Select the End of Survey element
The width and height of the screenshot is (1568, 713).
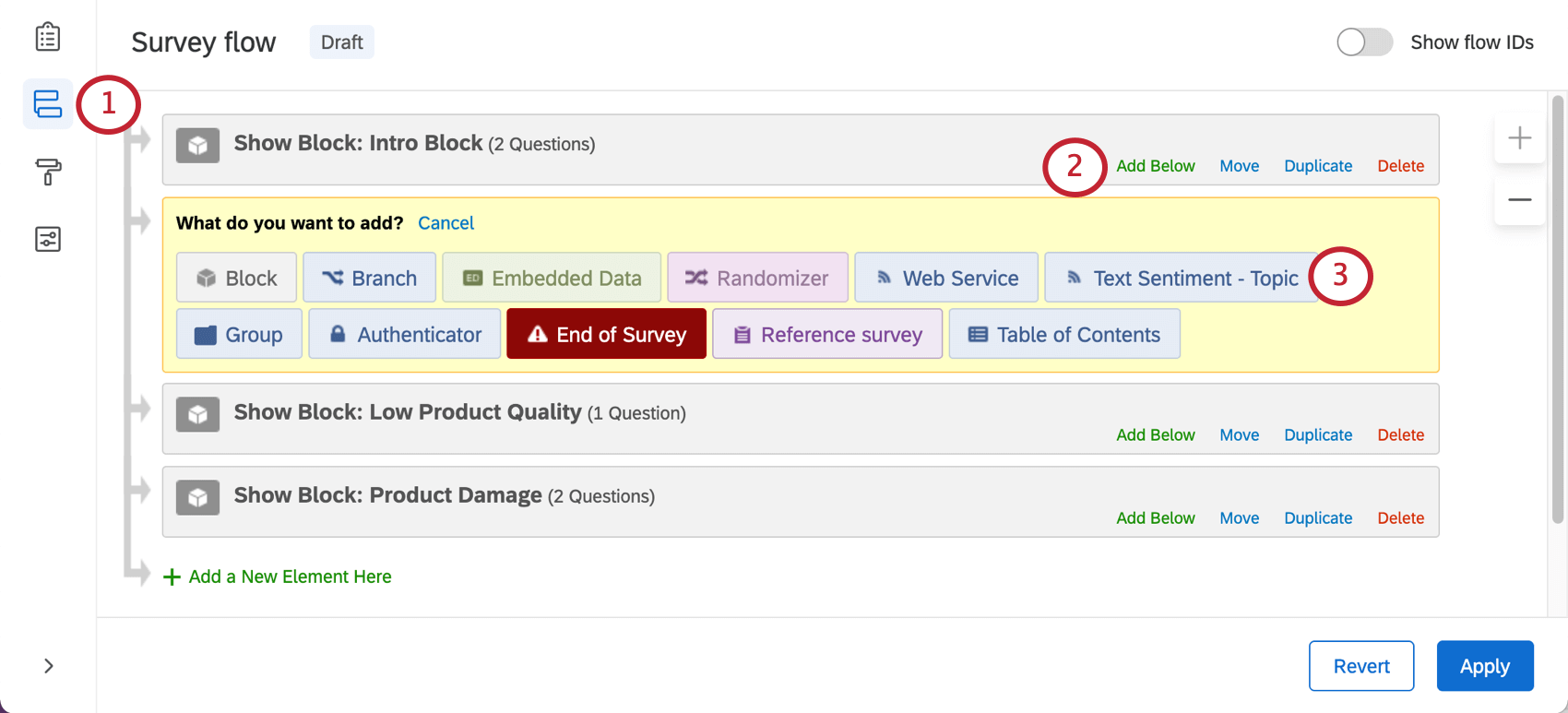606,334
